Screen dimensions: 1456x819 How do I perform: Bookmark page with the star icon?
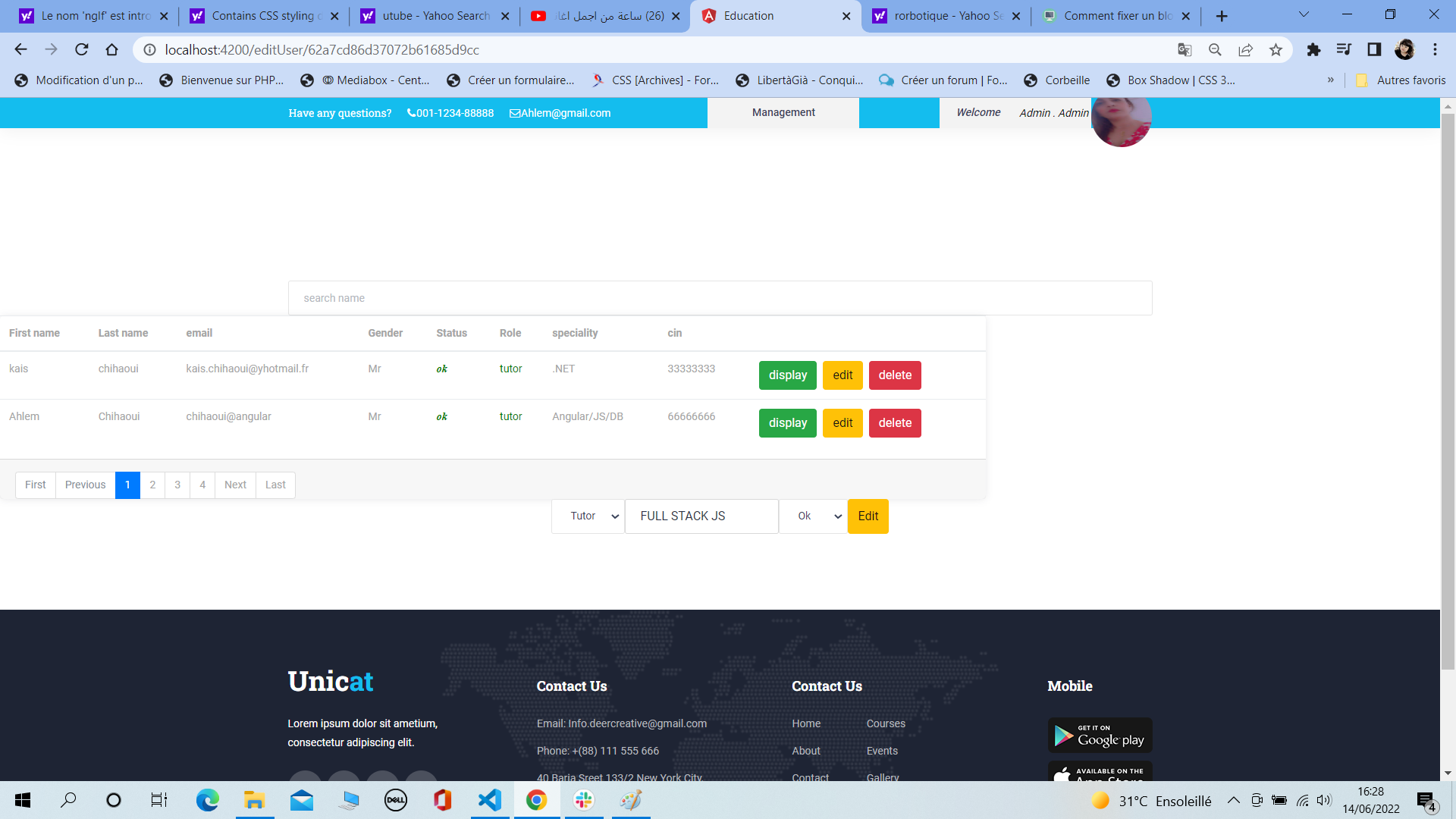tap(1276, 50)
